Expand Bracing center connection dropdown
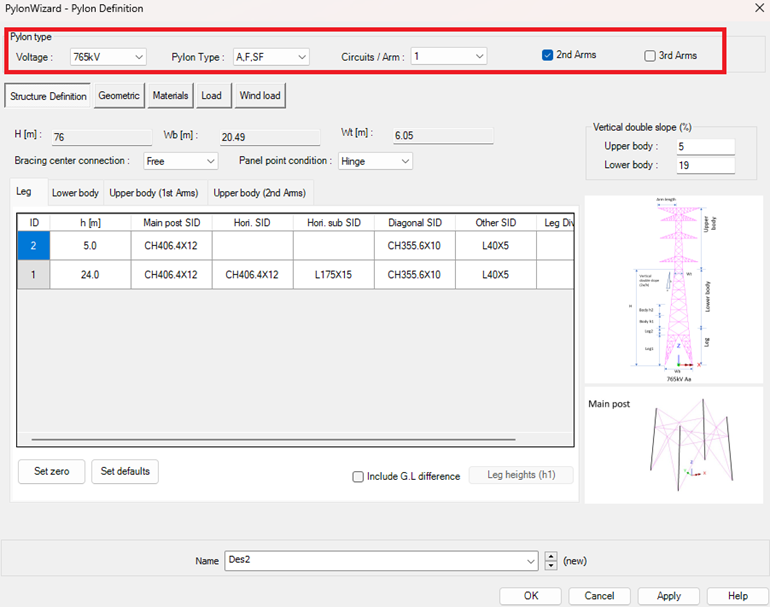 click(x=180, y=161)
